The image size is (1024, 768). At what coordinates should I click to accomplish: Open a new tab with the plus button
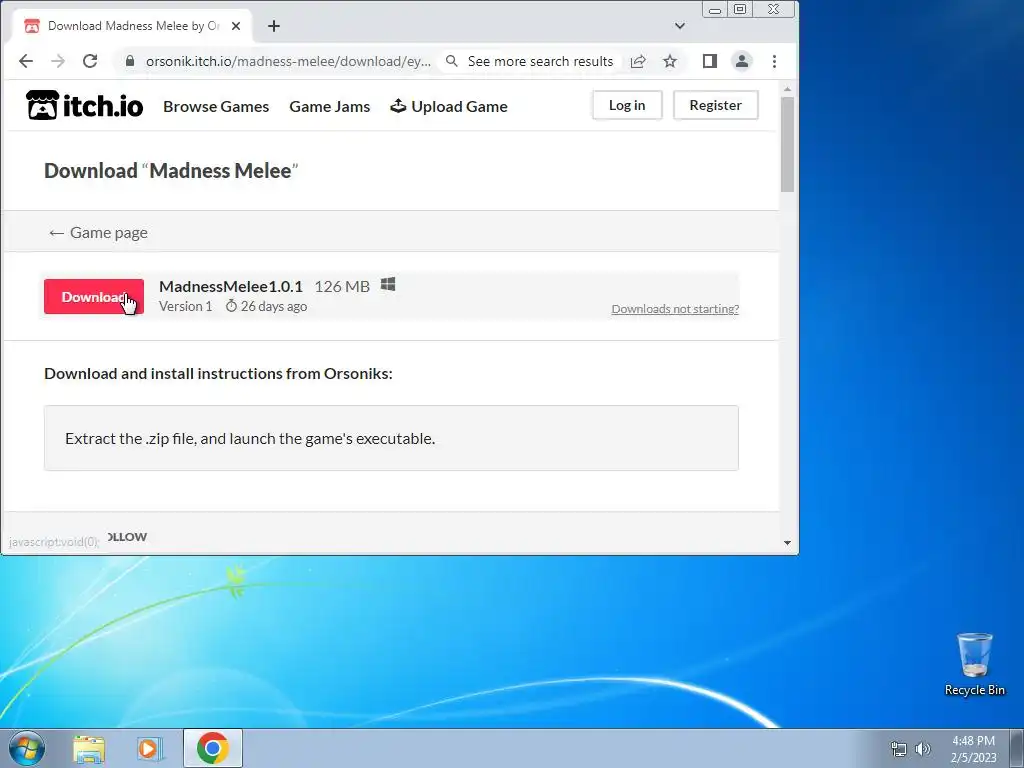274,26
